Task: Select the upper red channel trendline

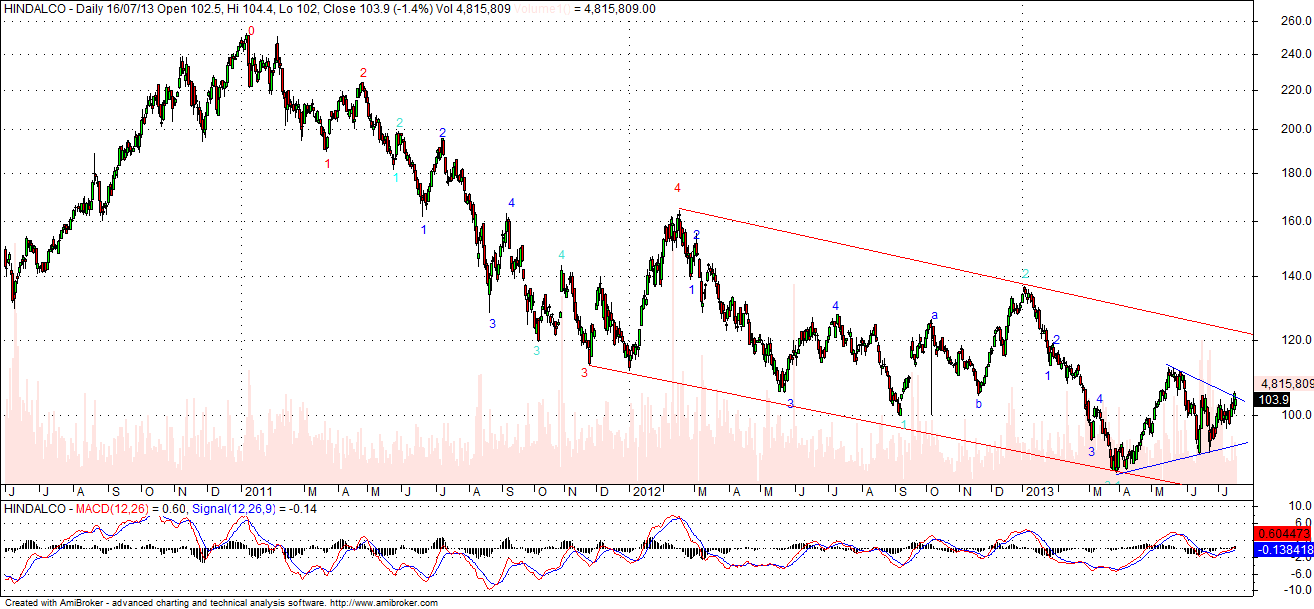Action: [965, 271]
